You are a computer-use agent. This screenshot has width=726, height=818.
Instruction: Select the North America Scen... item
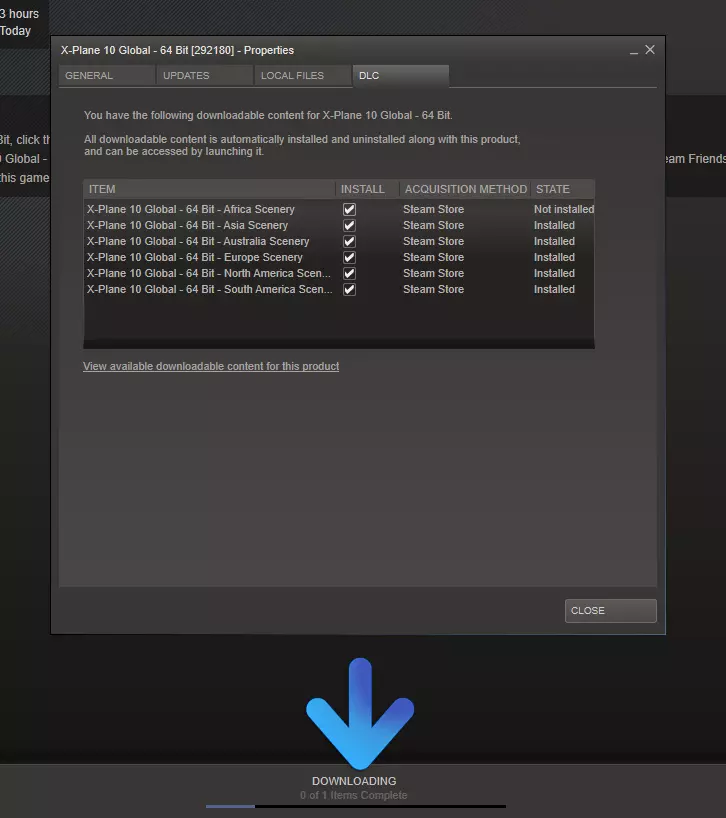(x=209, y=273)
